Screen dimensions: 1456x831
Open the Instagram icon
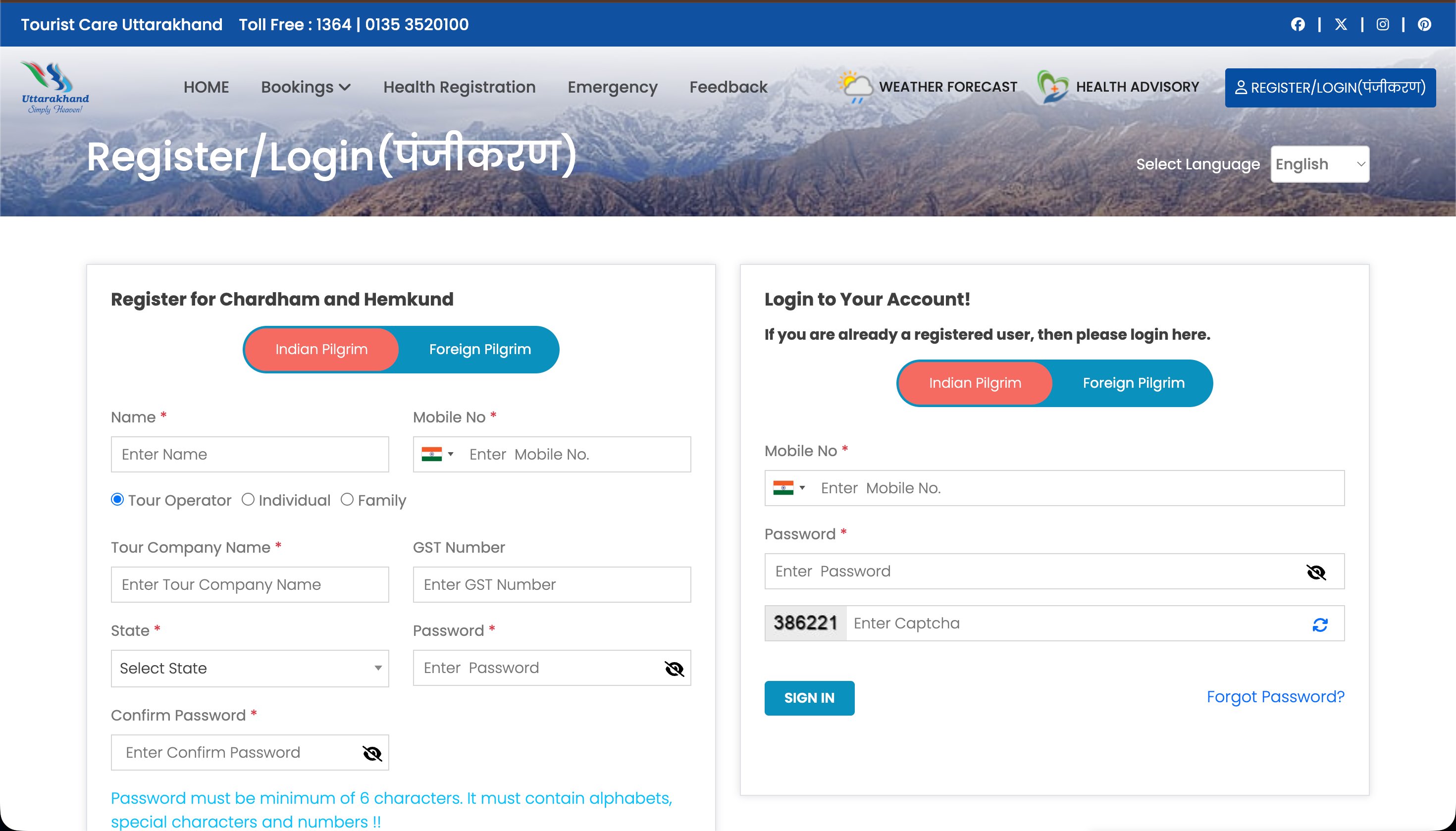coord(1382,25)
